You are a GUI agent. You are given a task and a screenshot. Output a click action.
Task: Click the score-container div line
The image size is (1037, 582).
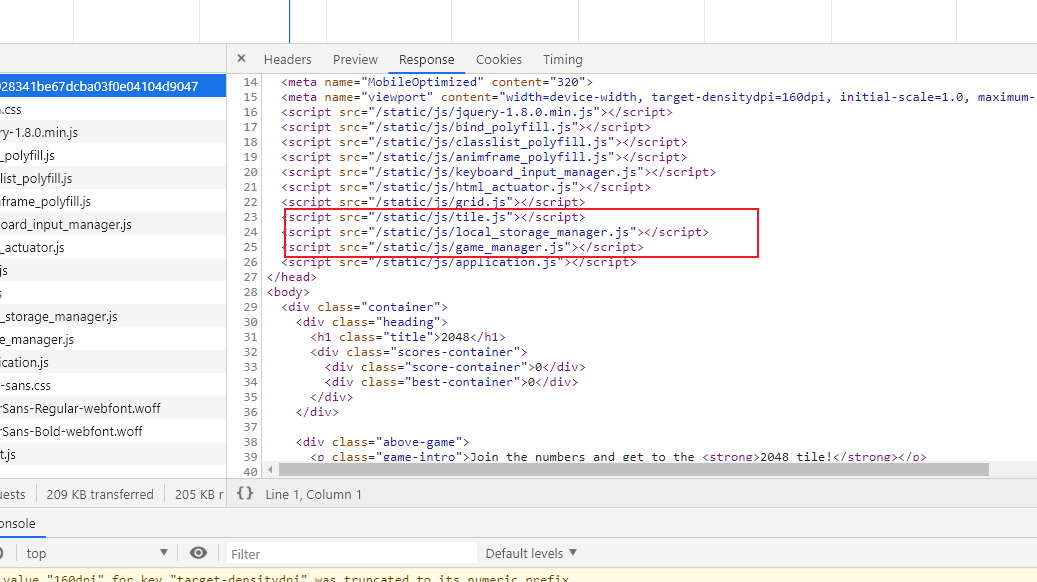[x=455, y=367]
